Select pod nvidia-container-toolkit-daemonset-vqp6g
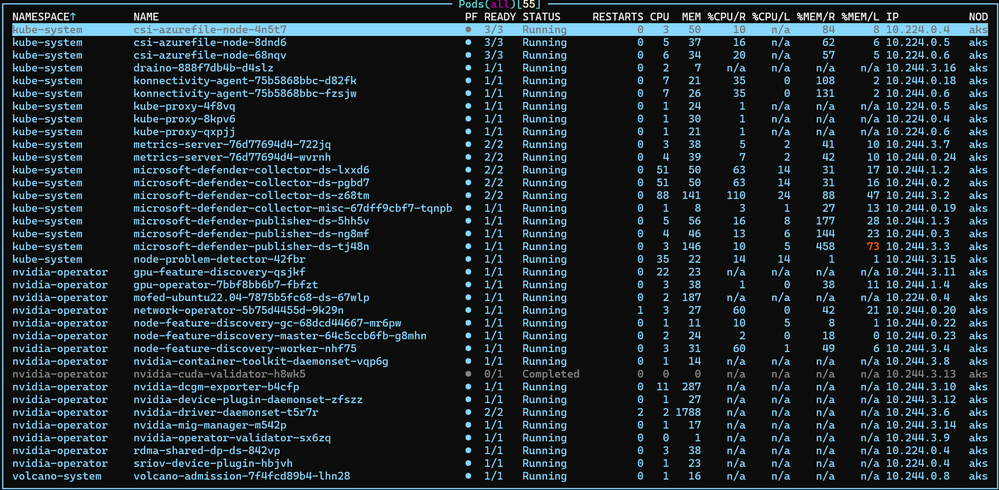The image size is (999, 490). (500, 361)
